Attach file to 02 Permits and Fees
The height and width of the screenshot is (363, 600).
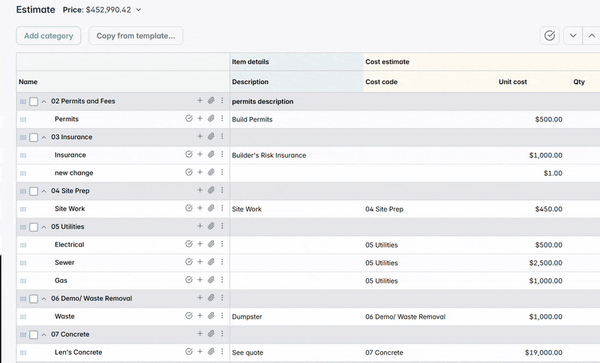click(x=211, y=100)
